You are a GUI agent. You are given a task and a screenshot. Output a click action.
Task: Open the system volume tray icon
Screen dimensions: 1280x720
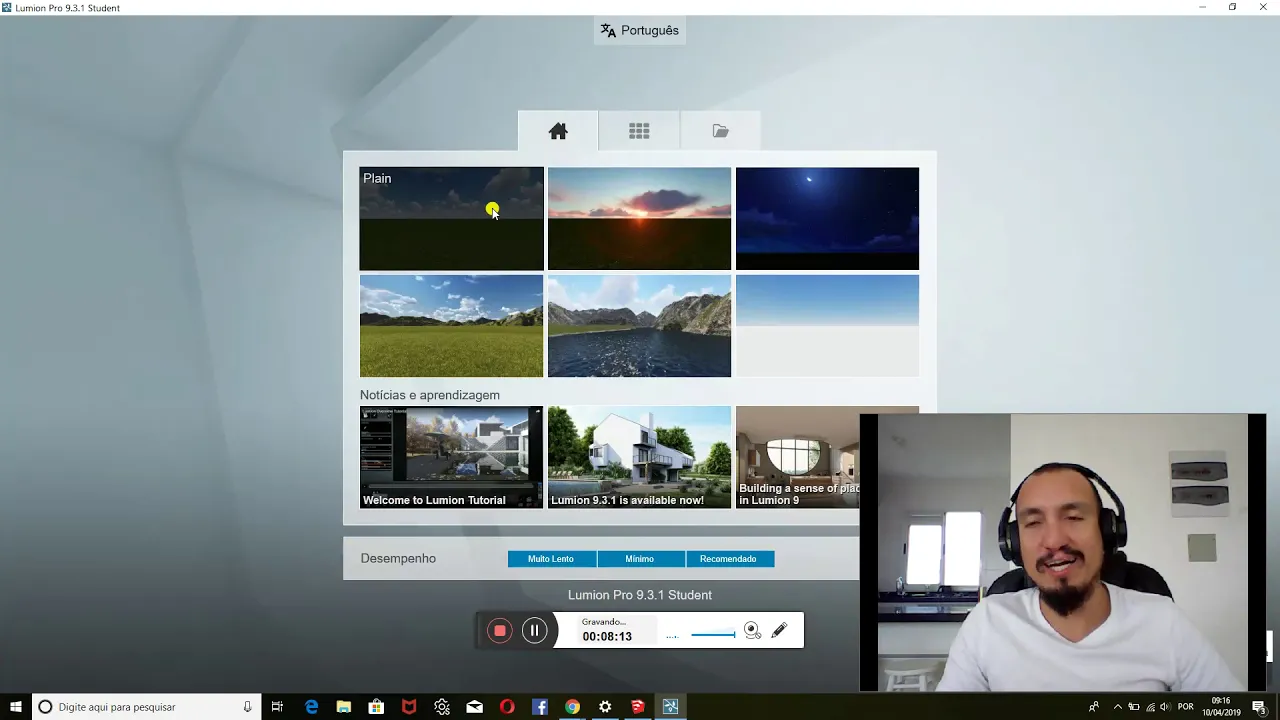pos(1165,707)
